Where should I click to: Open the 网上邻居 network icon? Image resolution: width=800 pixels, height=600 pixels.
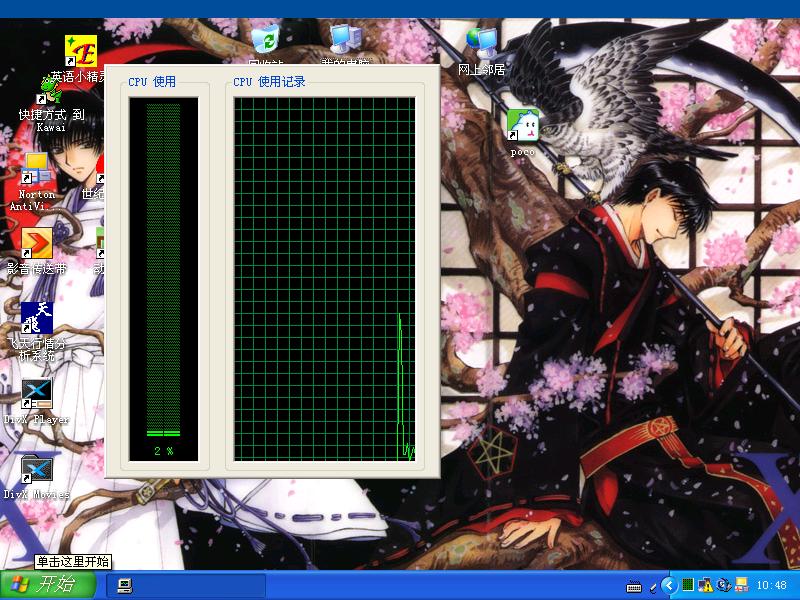tap(481, 44)
